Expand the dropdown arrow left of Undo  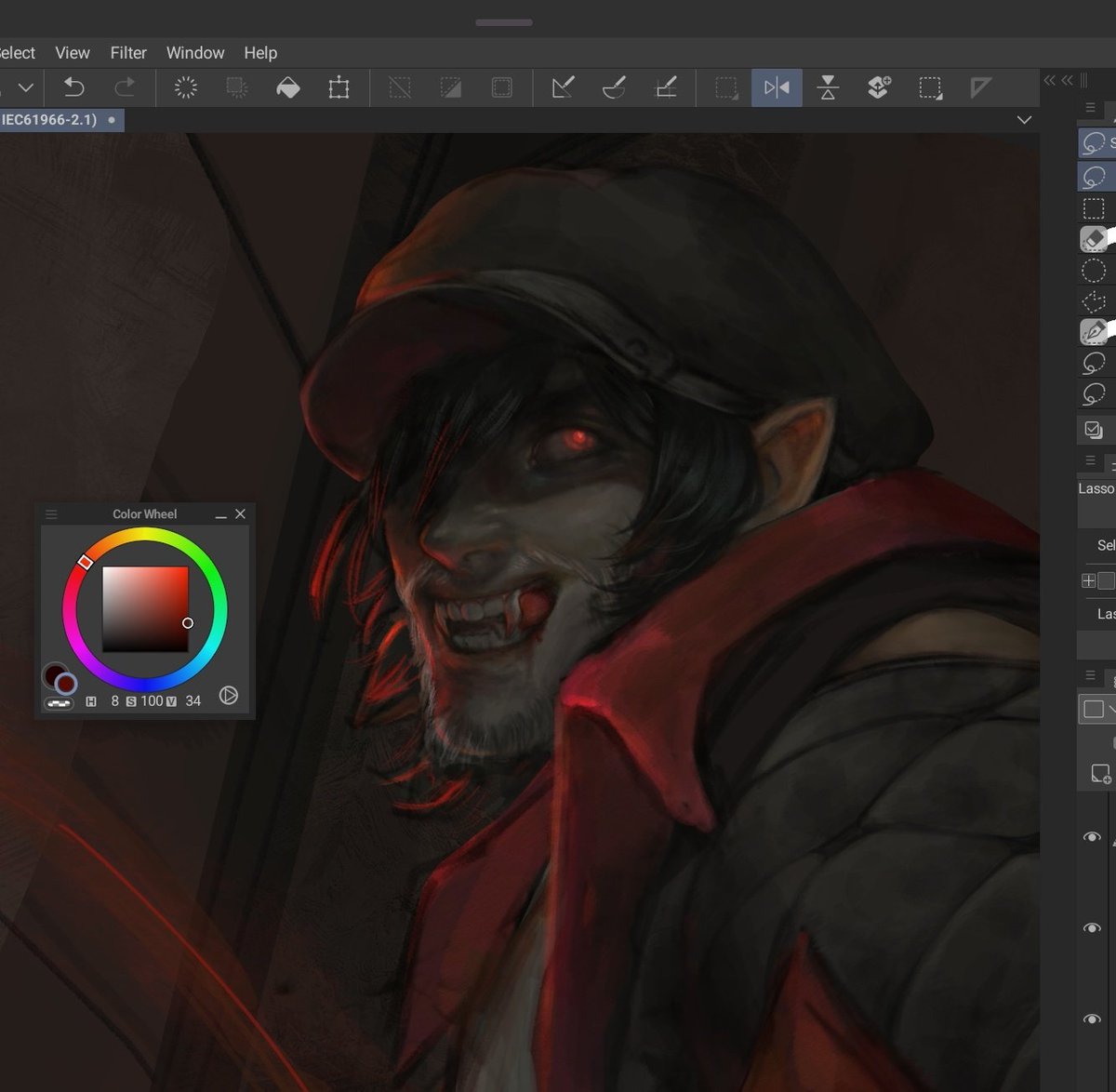coord(26,87)
